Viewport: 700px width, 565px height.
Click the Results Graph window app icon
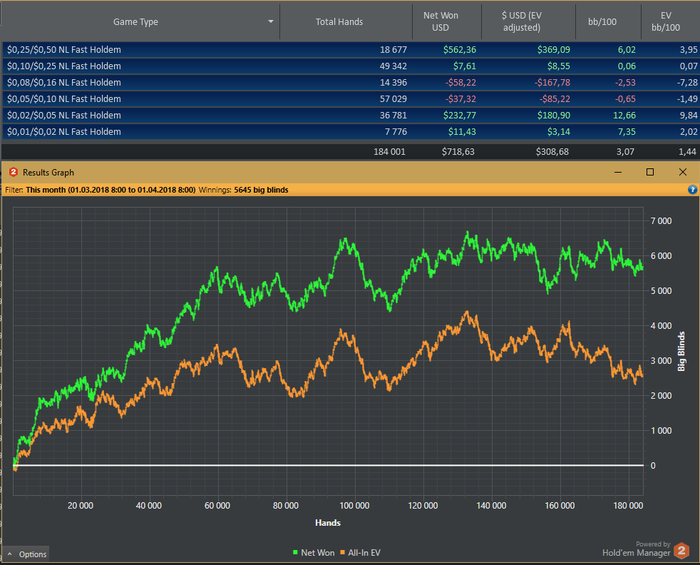[14, 172]
